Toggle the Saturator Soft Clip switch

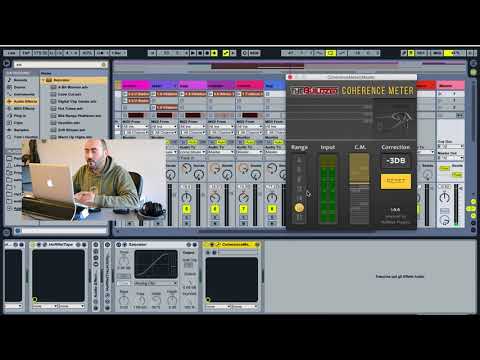pos(189,265)
